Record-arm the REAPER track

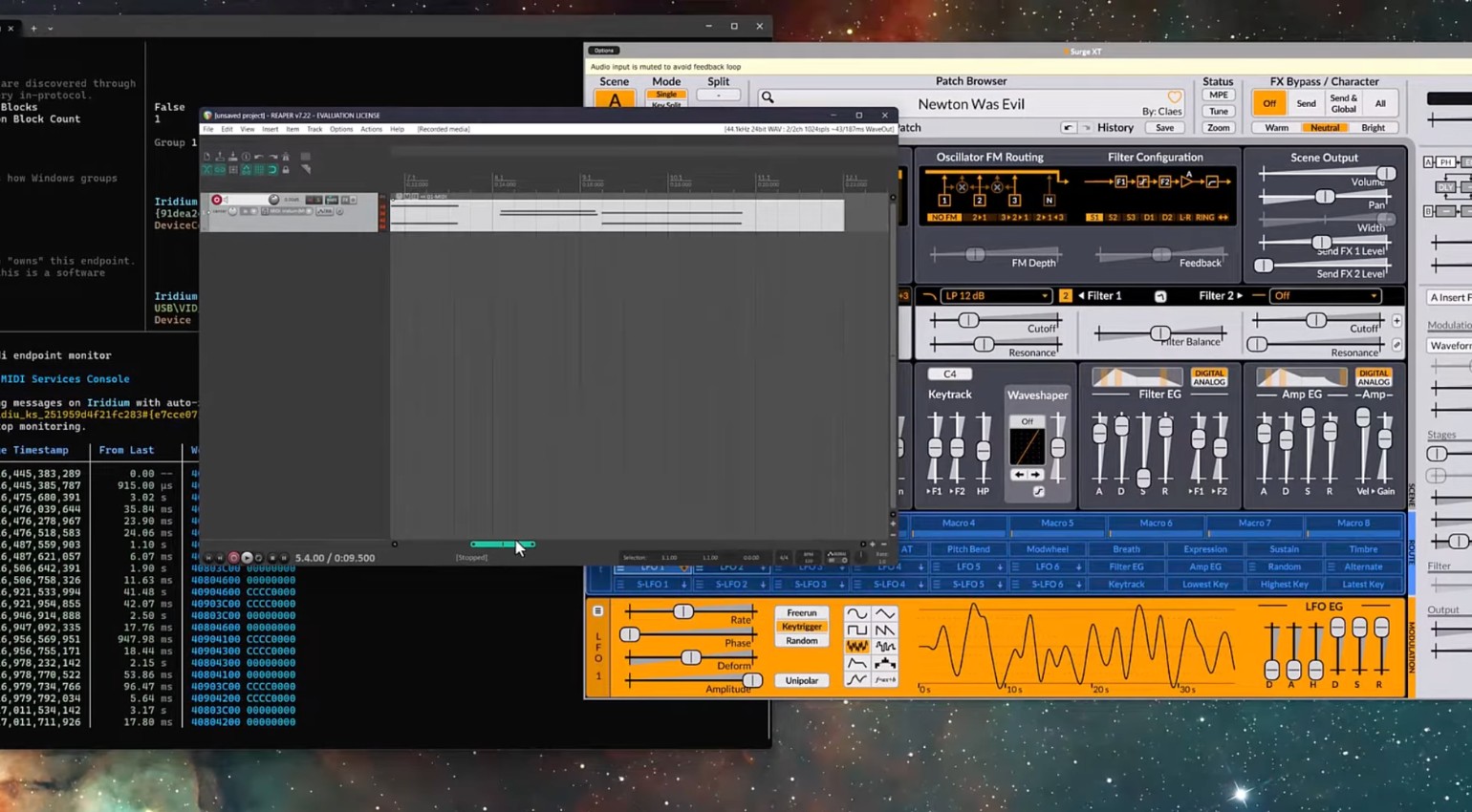click(217, 200)
